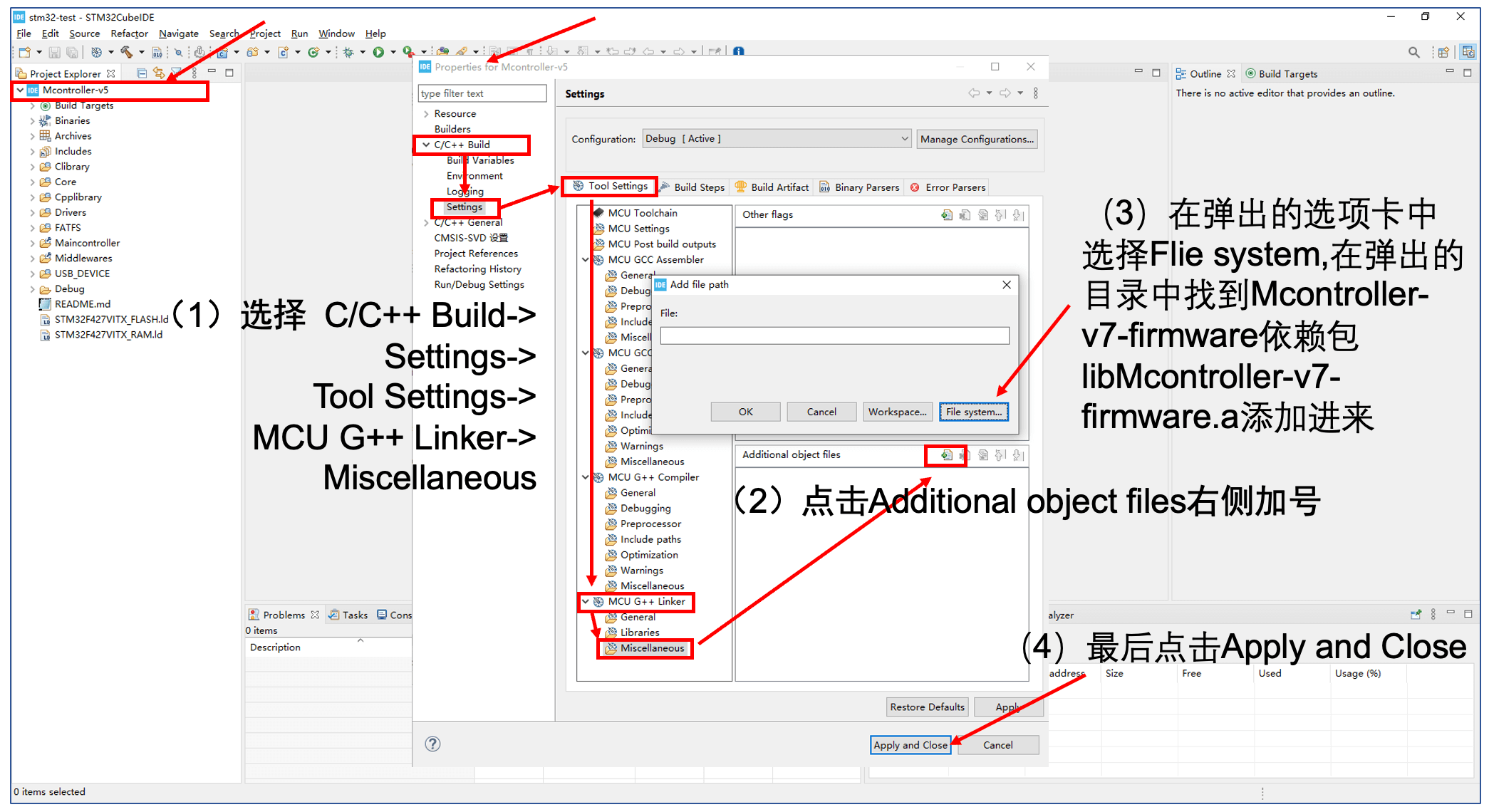Click the toolbar search magnifier icon
The height and width of the screenshot is (812, 1489).
pyautogui.click(x=1413, y=52)
